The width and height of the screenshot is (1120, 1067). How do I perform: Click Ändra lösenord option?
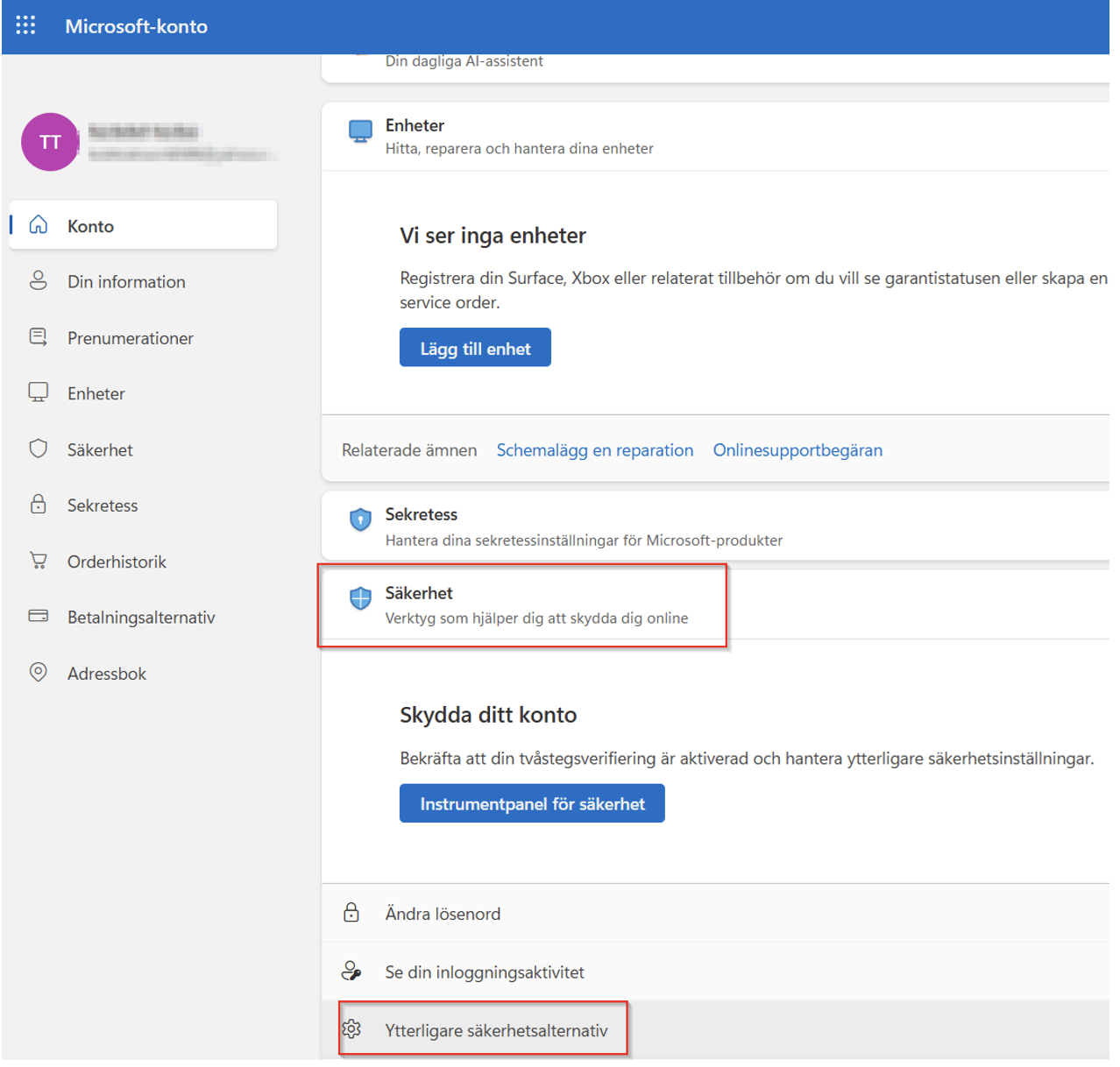tap(716, 913)
